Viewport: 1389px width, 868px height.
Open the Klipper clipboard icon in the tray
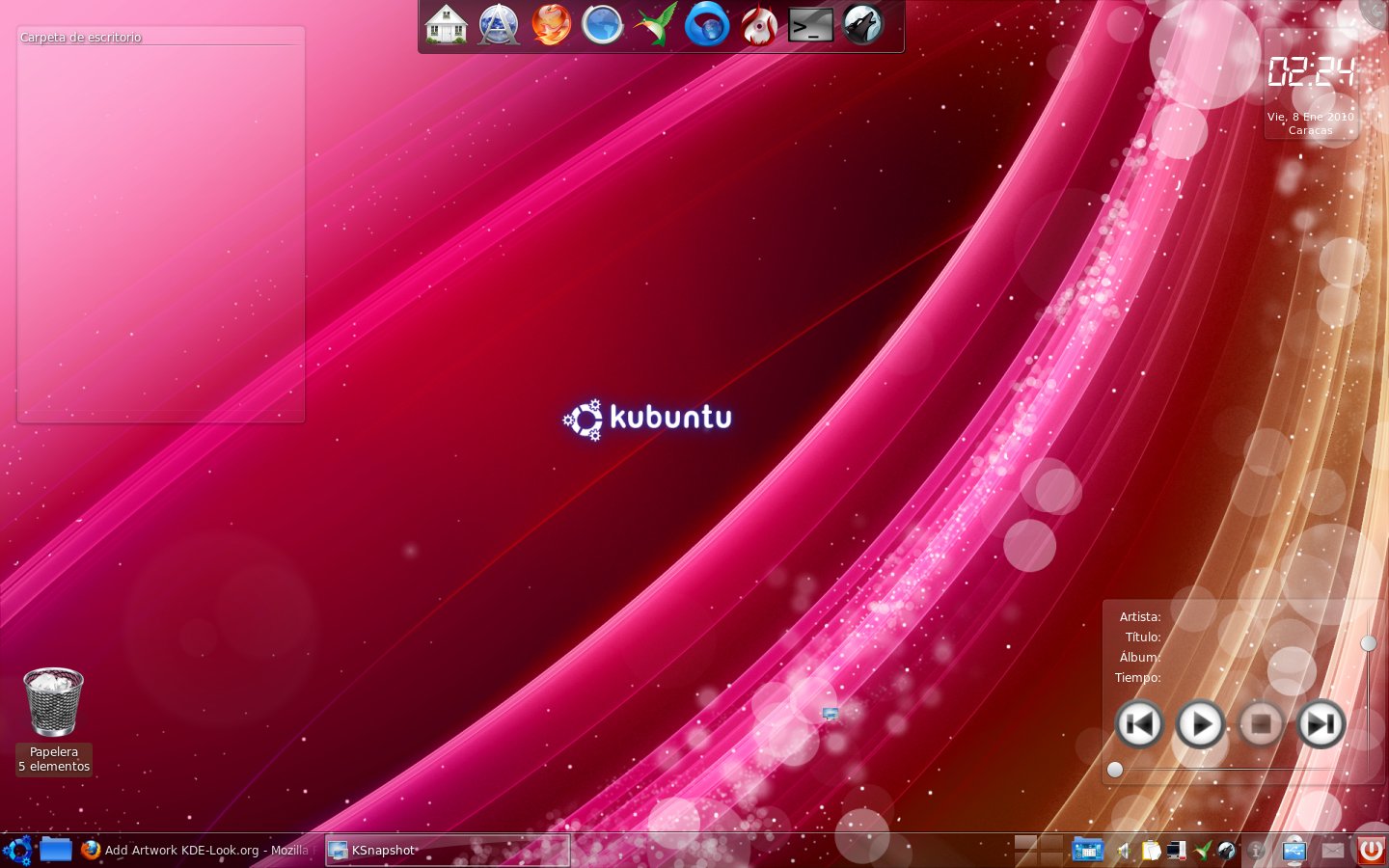coord(1152,850)
